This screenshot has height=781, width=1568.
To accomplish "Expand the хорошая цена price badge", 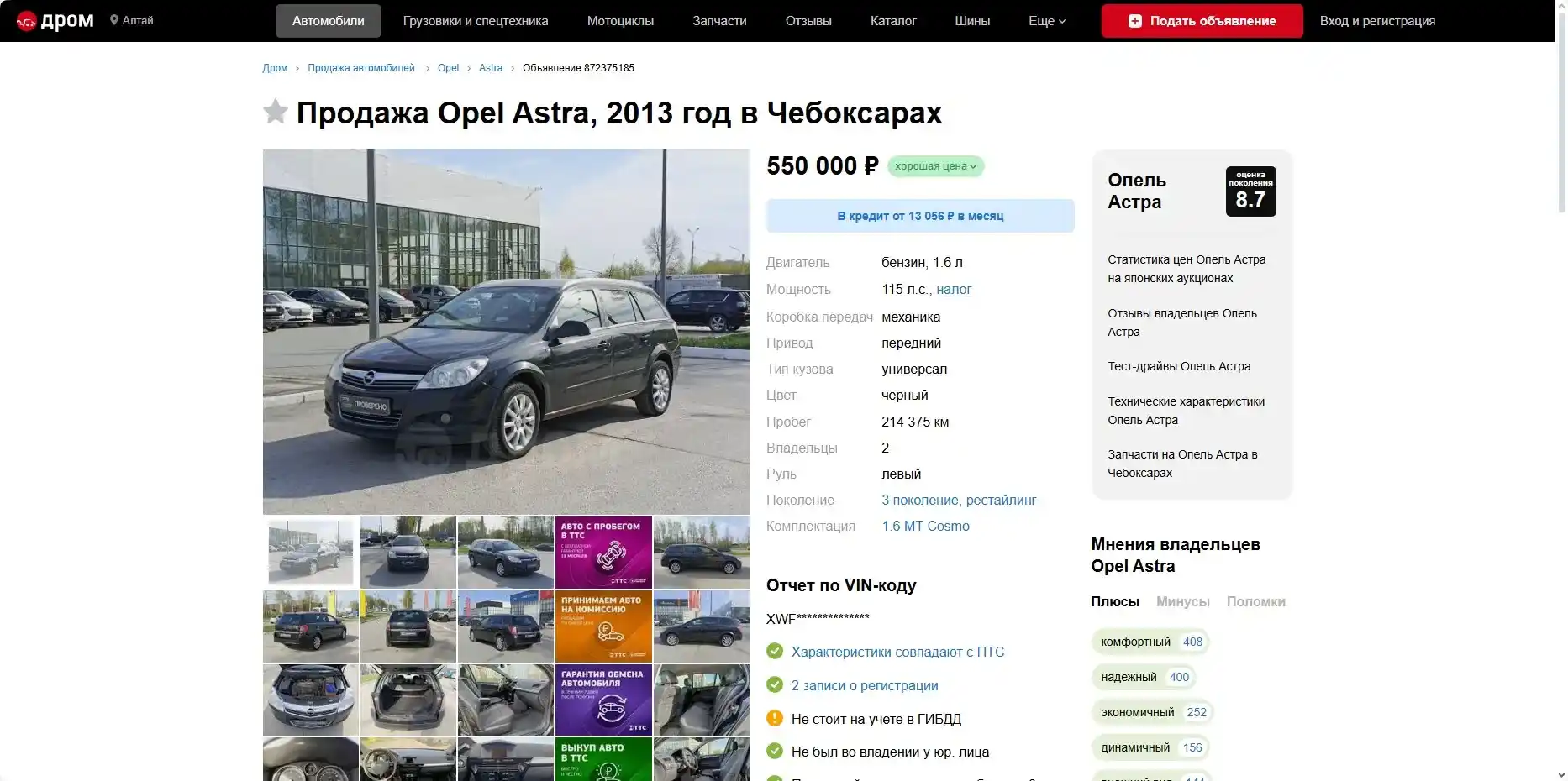I will click(x=935, y=166).
